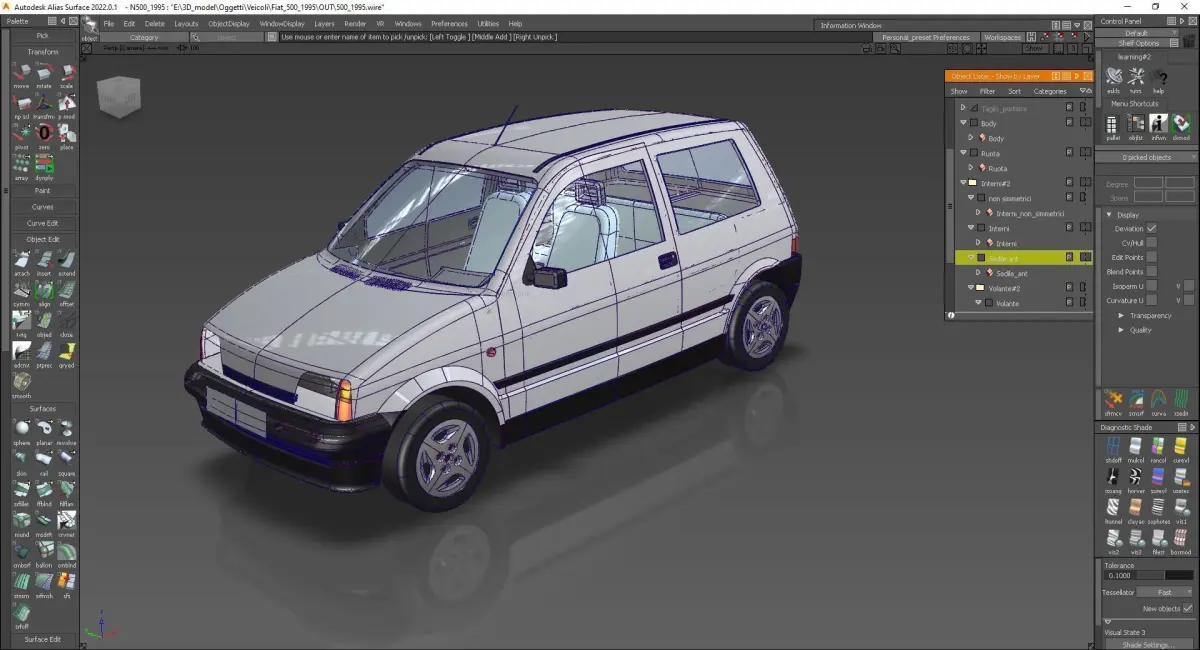Click the Shelf Options button
Image resolution: width=1200 pixels, height=650 pixels.
[1140, 43]
